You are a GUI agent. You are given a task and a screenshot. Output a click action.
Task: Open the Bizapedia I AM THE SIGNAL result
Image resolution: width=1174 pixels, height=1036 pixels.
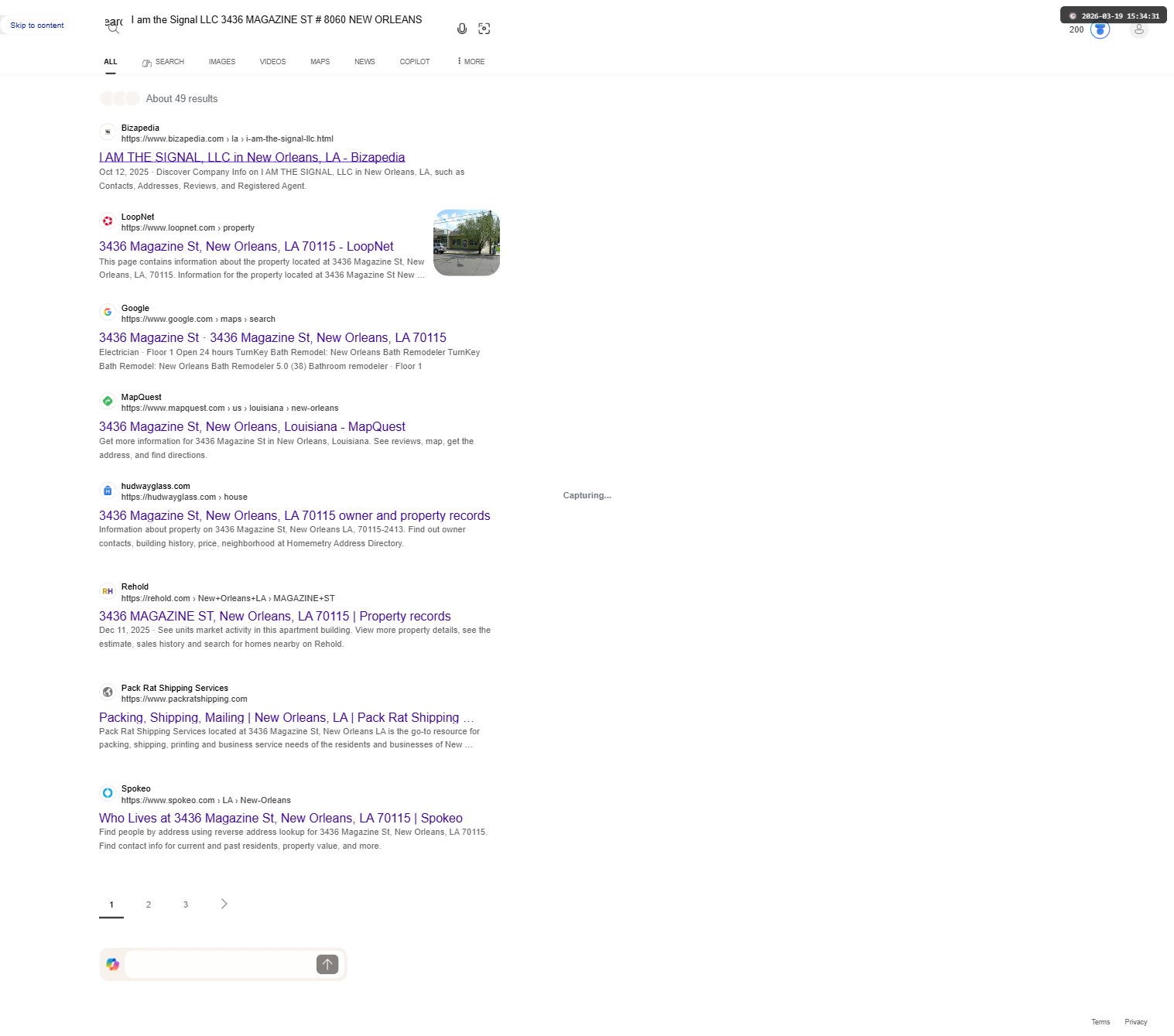pyautogui.click(x=252, y=157)
